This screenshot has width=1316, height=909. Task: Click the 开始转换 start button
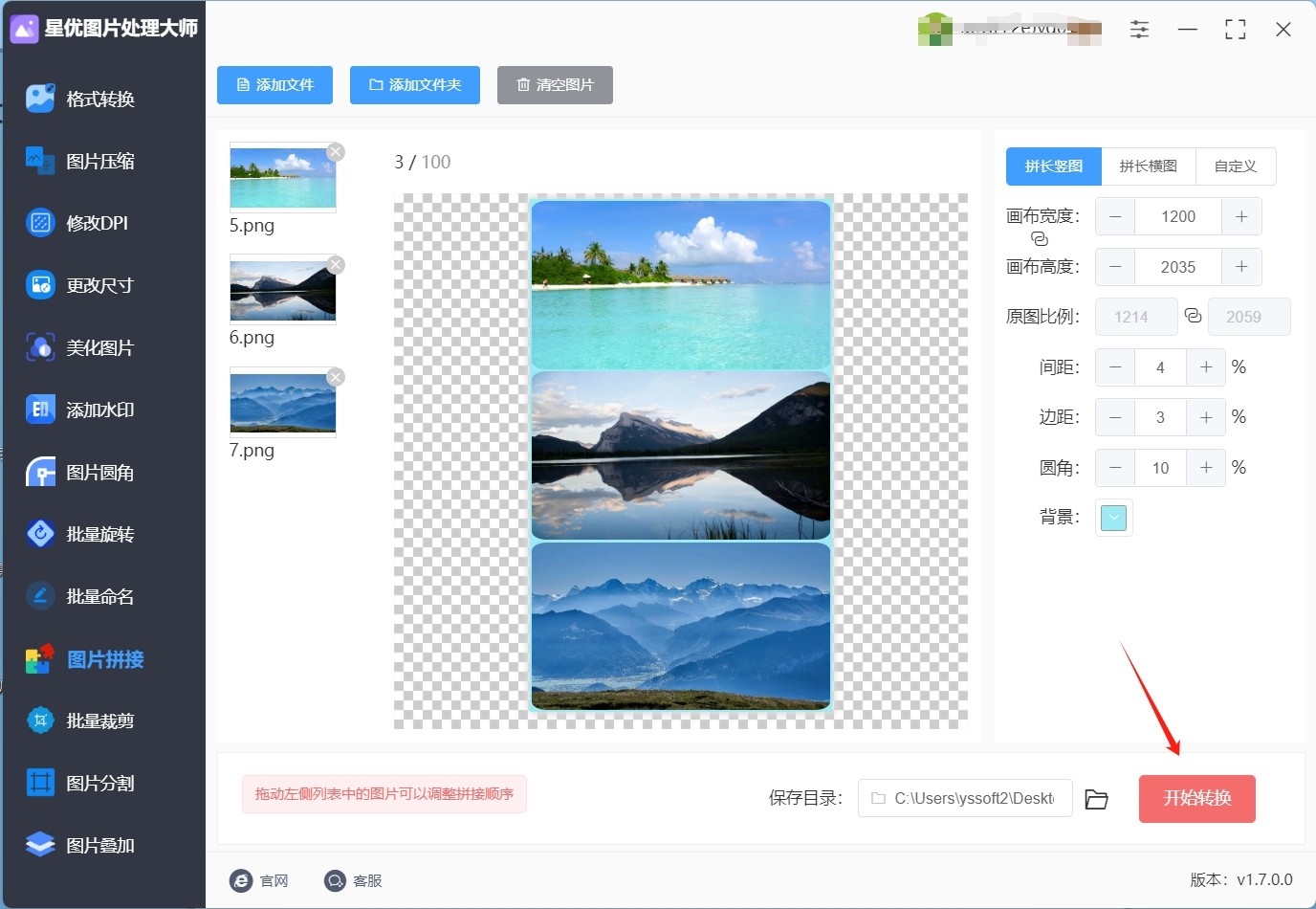coord(1196,798)
